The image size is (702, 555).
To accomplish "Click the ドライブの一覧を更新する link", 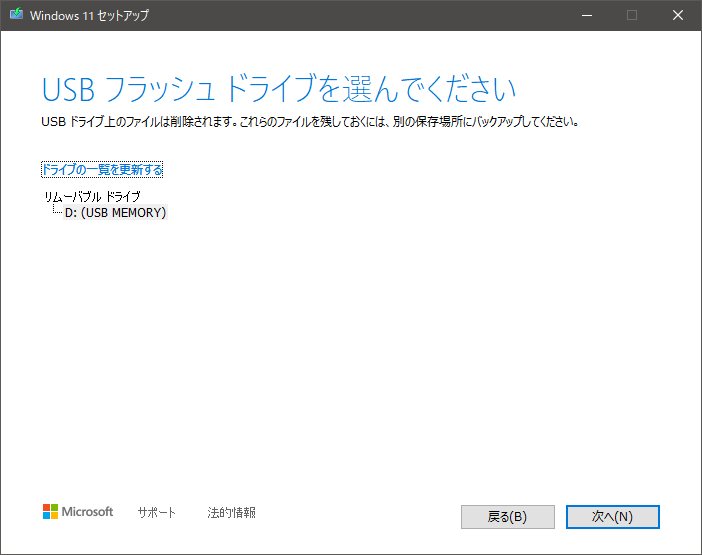I will point(102,170).
